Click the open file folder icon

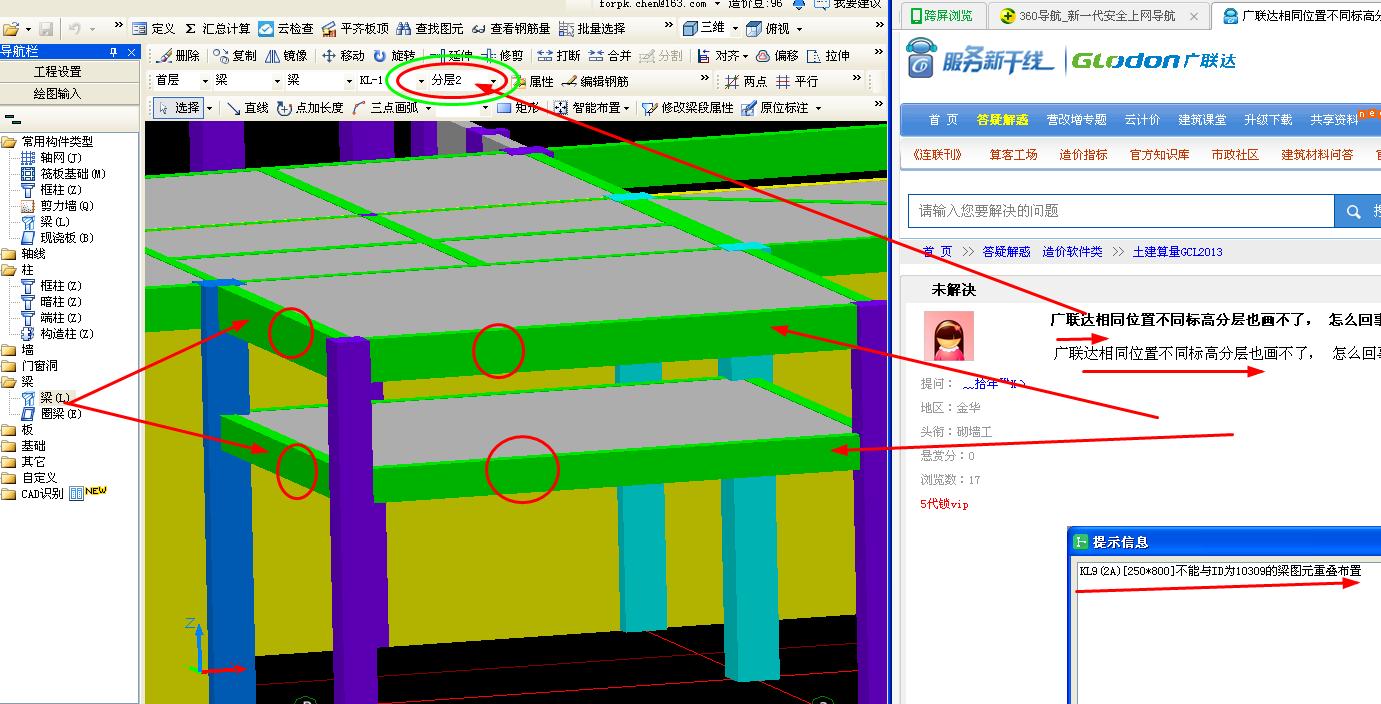[11, 30]
